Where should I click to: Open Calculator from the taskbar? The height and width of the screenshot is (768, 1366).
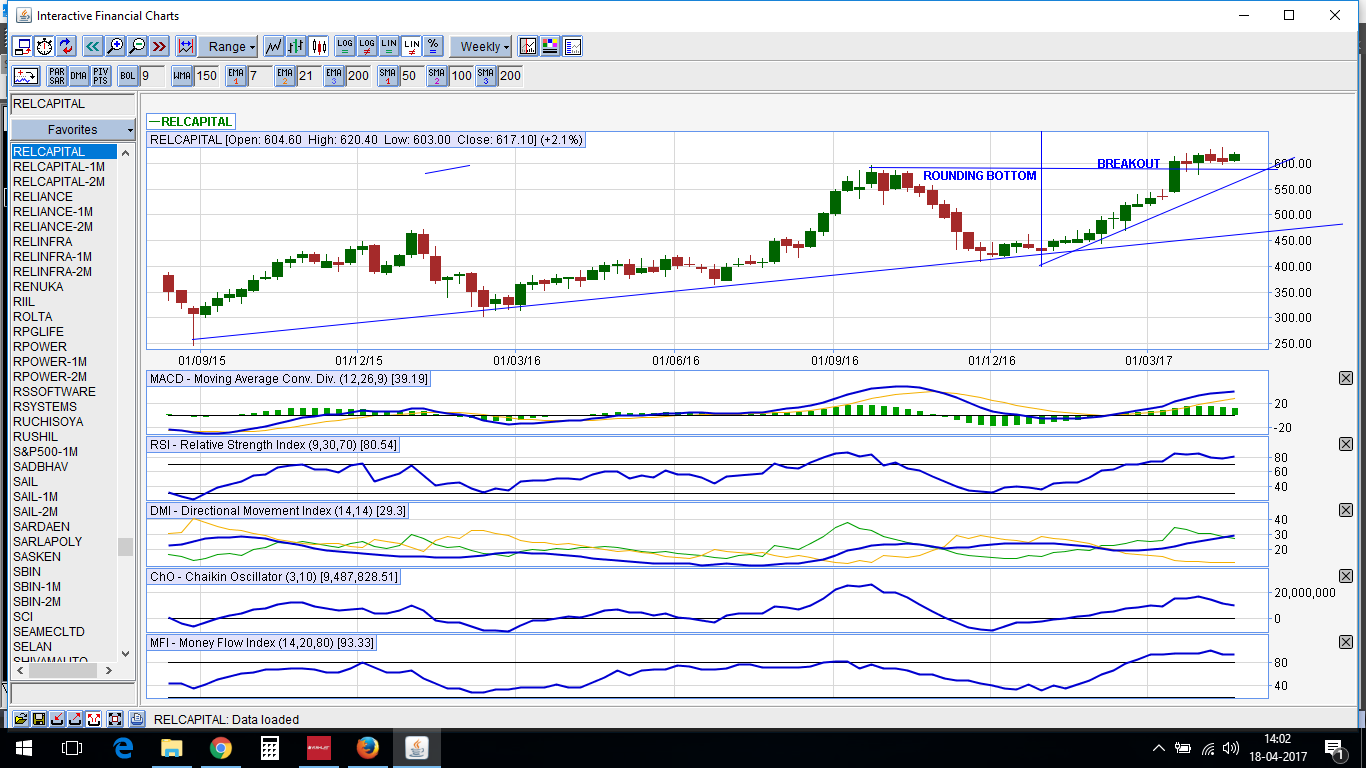tap(270, 747)
